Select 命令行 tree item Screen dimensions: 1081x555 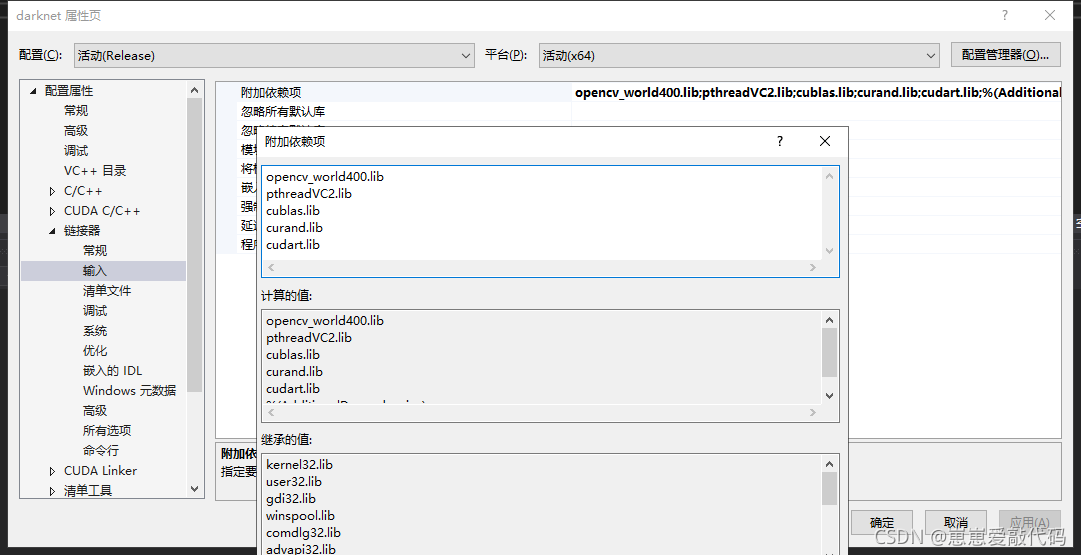(101, 451)
